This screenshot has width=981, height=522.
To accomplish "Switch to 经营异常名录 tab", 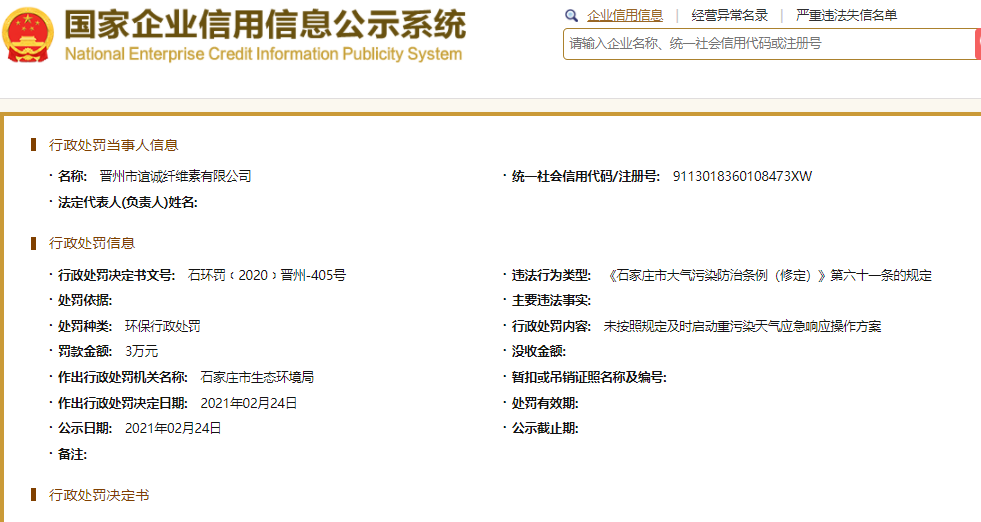I will pyautogui.click(x=729, y=16).
